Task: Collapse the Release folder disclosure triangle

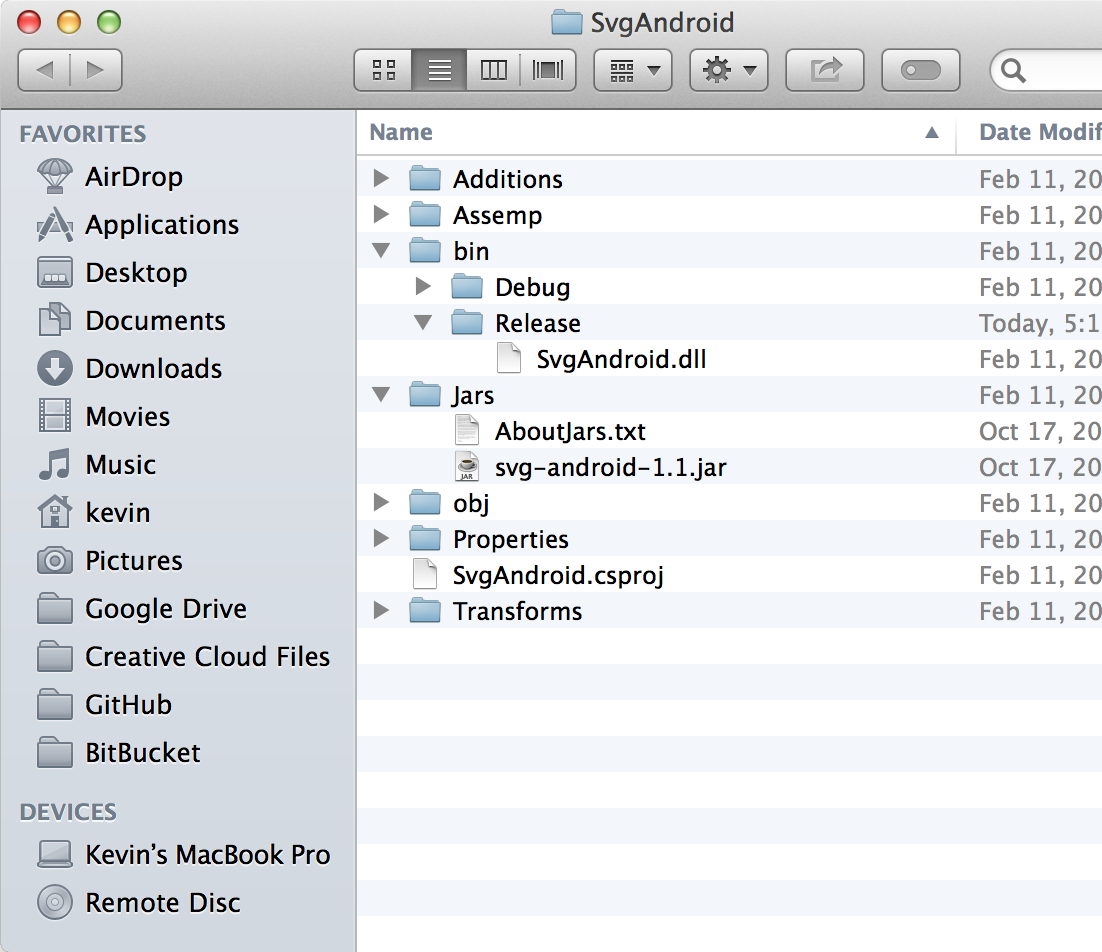Action: click(x=423, y=323)
